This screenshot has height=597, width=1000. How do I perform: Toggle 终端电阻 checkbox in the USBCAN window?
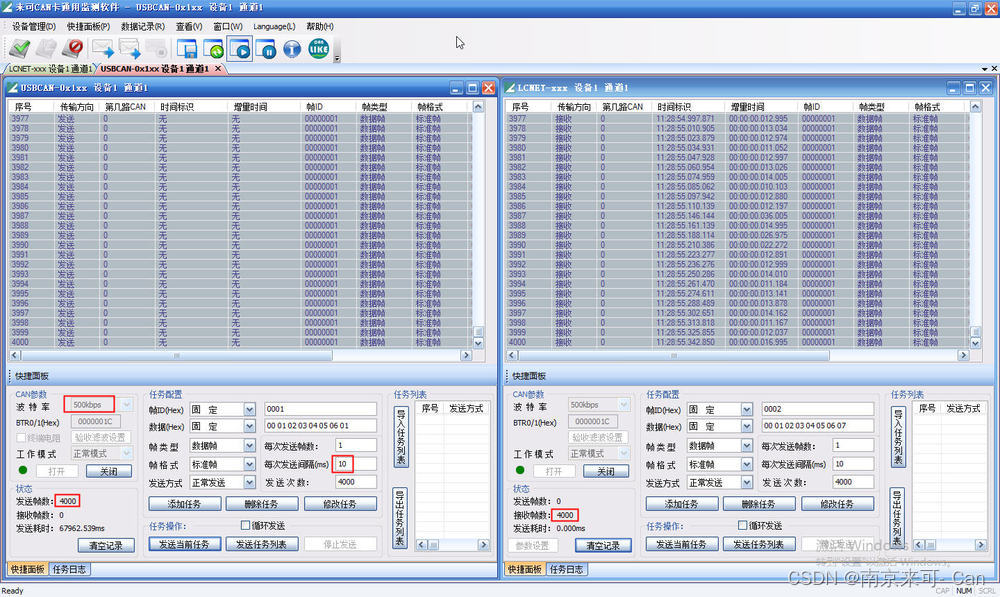(22, 438)
